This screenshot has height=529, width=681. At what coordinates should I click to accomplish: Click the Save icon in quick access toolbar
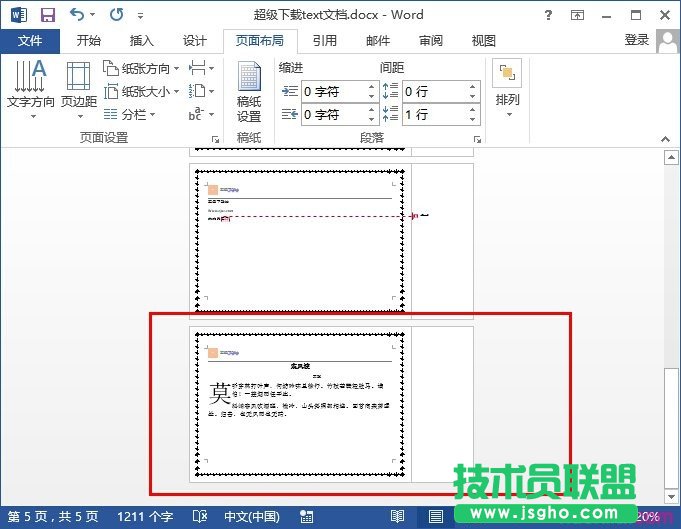point(47,16)
